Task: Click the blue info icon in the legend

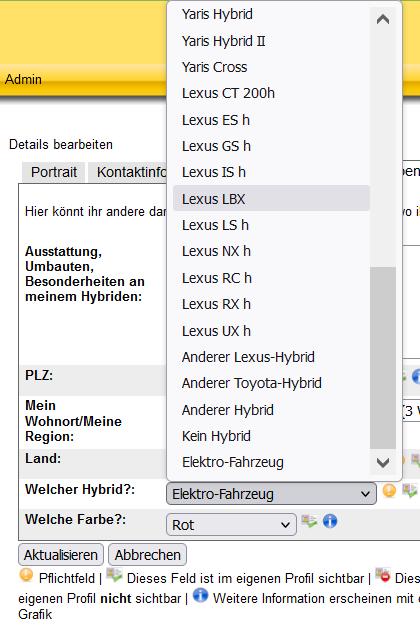Action: click(201, 595)
